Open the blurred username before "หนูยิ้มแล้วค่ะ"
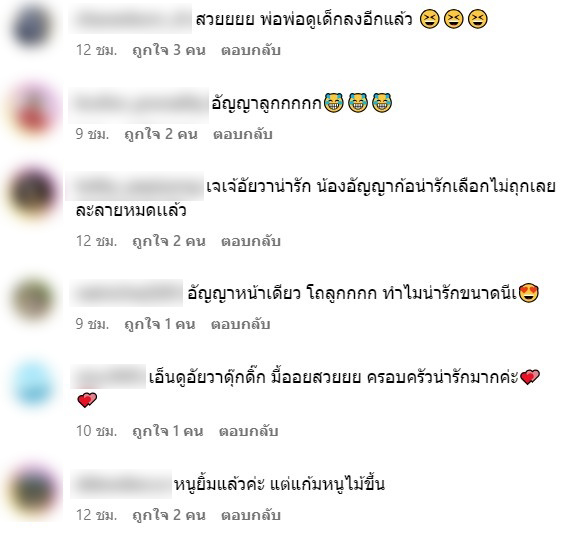The image size is (569, 540). click(121, 484)
